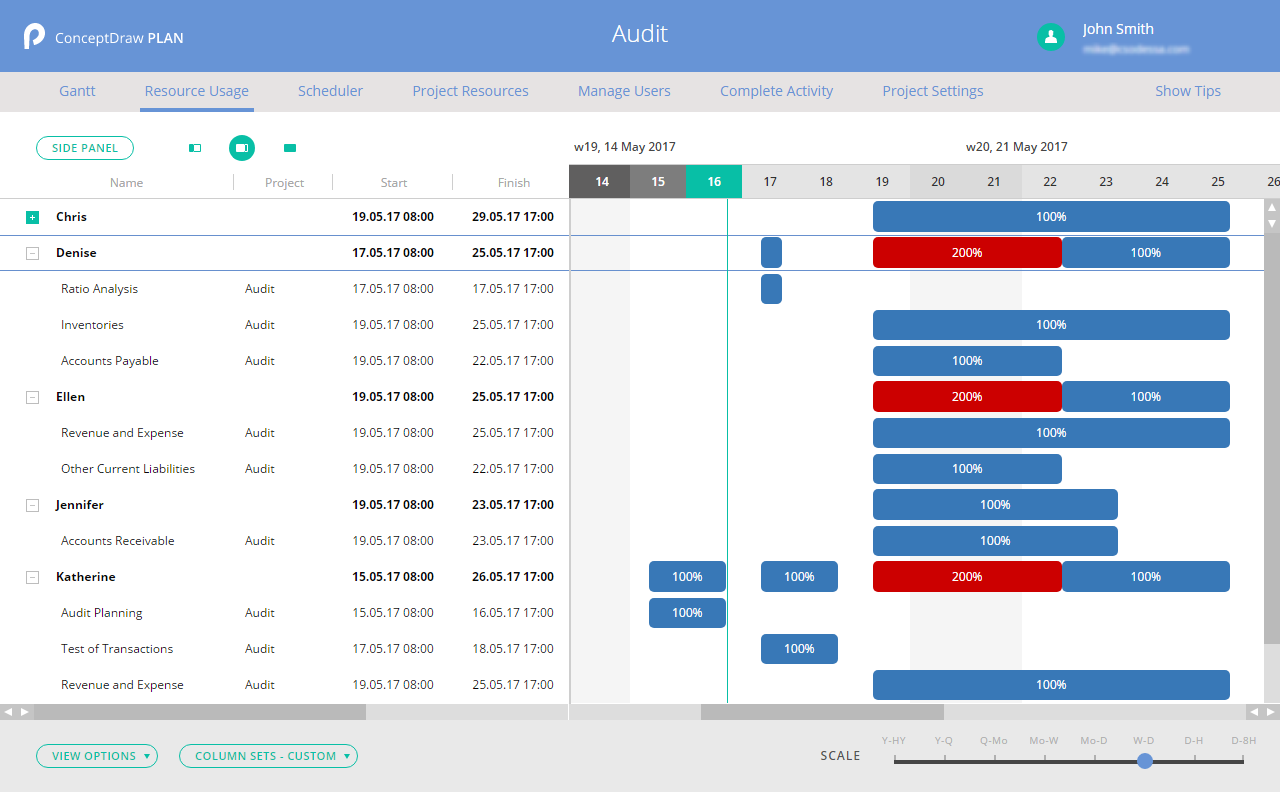1280x792 pixels.
Task: Click Denise's red 200% overload bar
Action: (966, 253)
